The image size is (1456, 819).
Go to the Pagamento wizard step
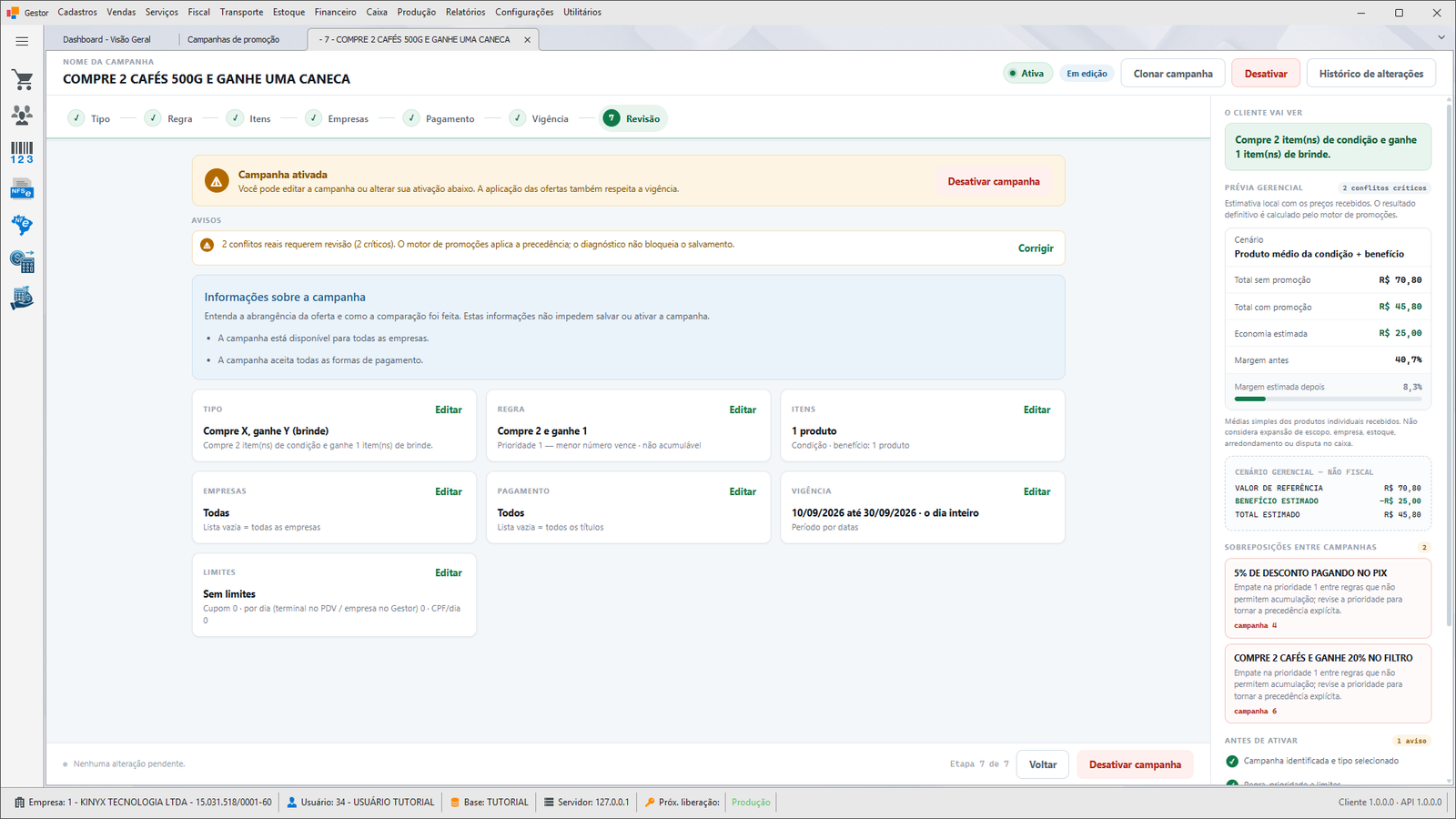click(440, 119)
